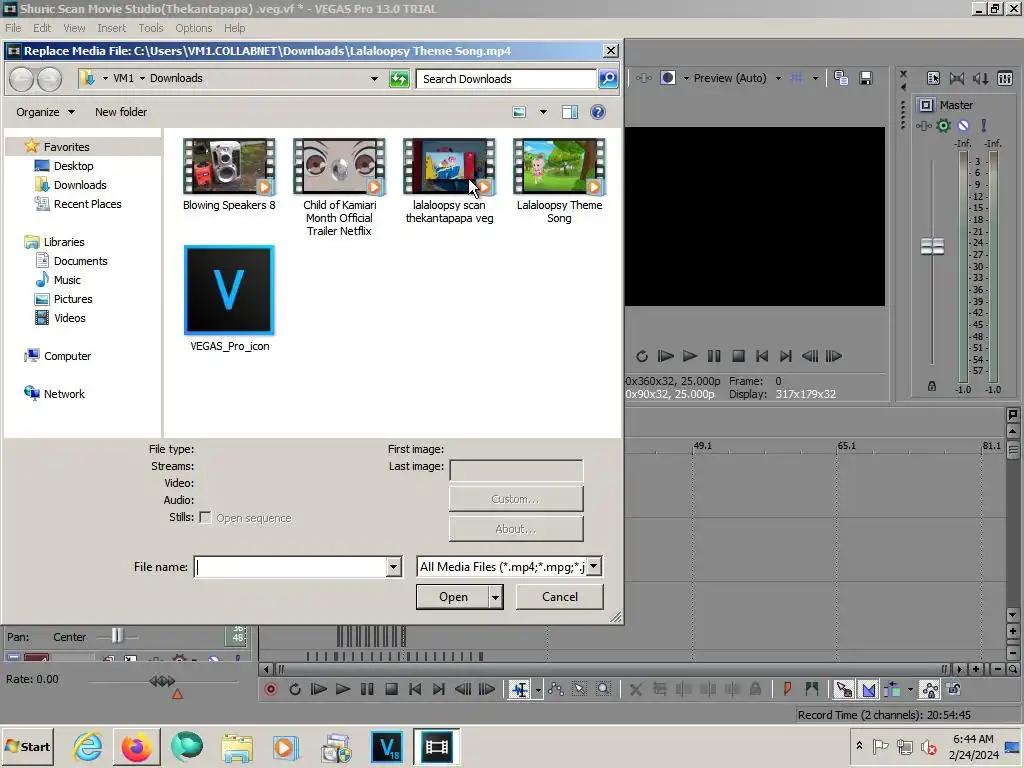1024x768 pixels.
Task: Toggle Enable Snapping in the edit toolbar
Action: [844, 689]
